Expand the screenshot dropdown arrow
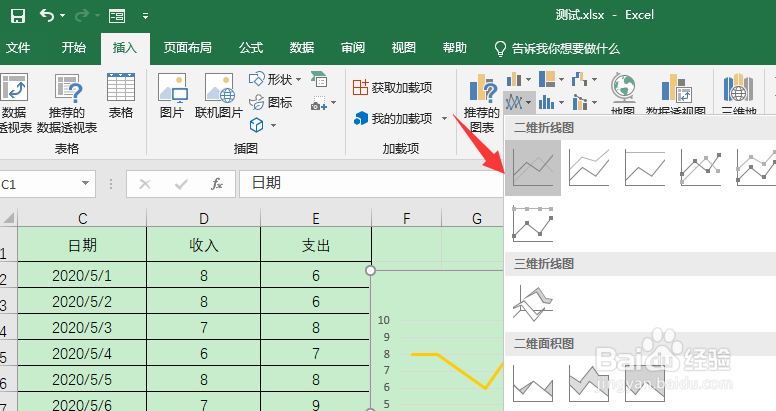The width and height of the screenshot is (776, 411). [334, 103]
